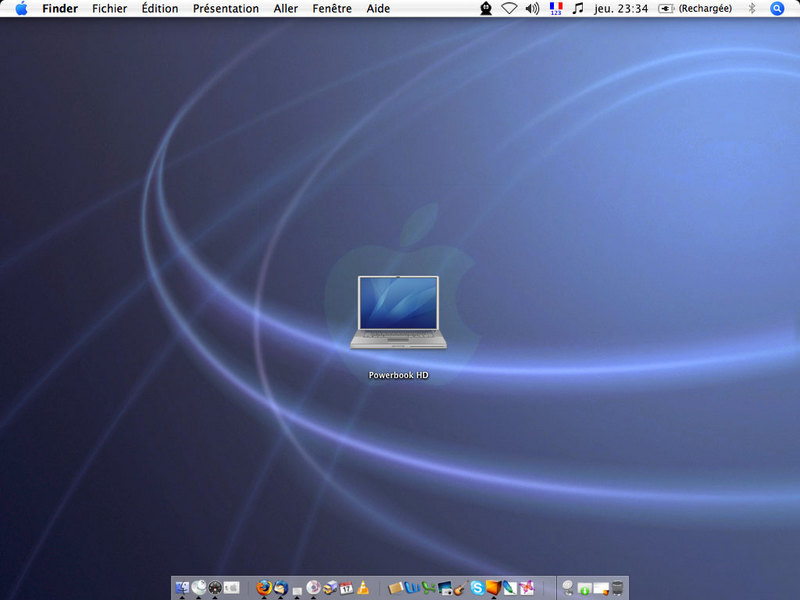Open the battery status menu icon
Screen dimensions: 800x600
[665, 9]
